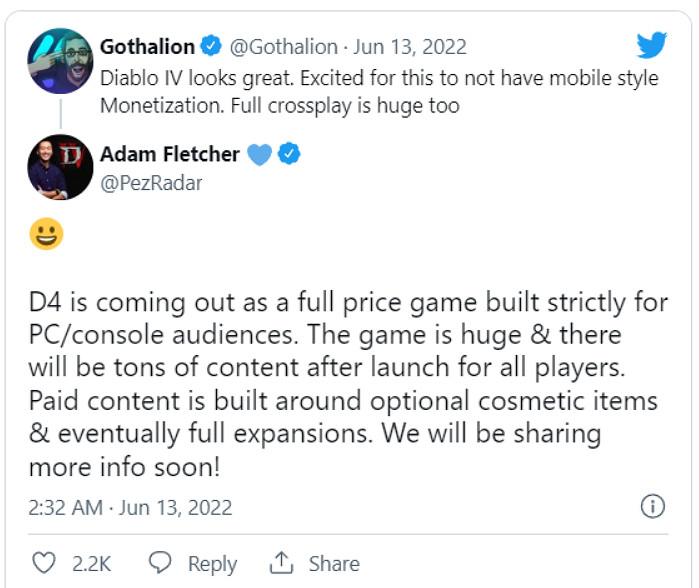Screen dimensions: 699x588
Task: Click the Twitter bird logo
Action: (x=651, y=46)
